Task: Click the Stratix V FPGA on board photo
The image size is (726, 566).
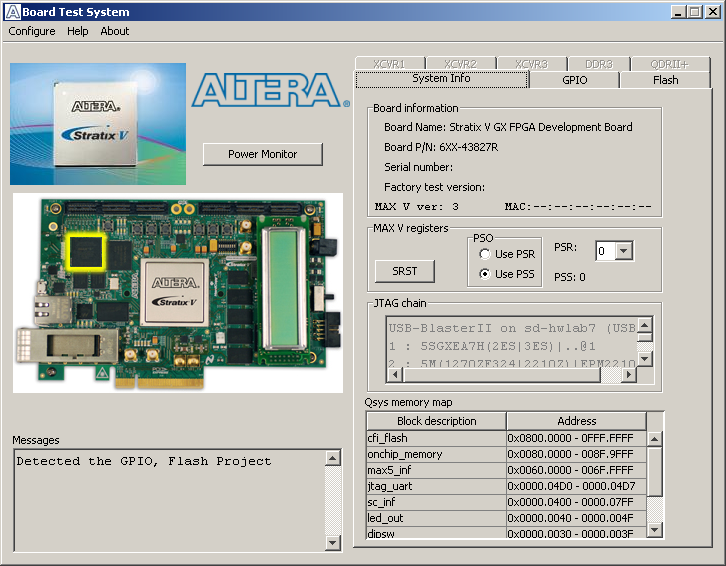Action: click(175, 291)
